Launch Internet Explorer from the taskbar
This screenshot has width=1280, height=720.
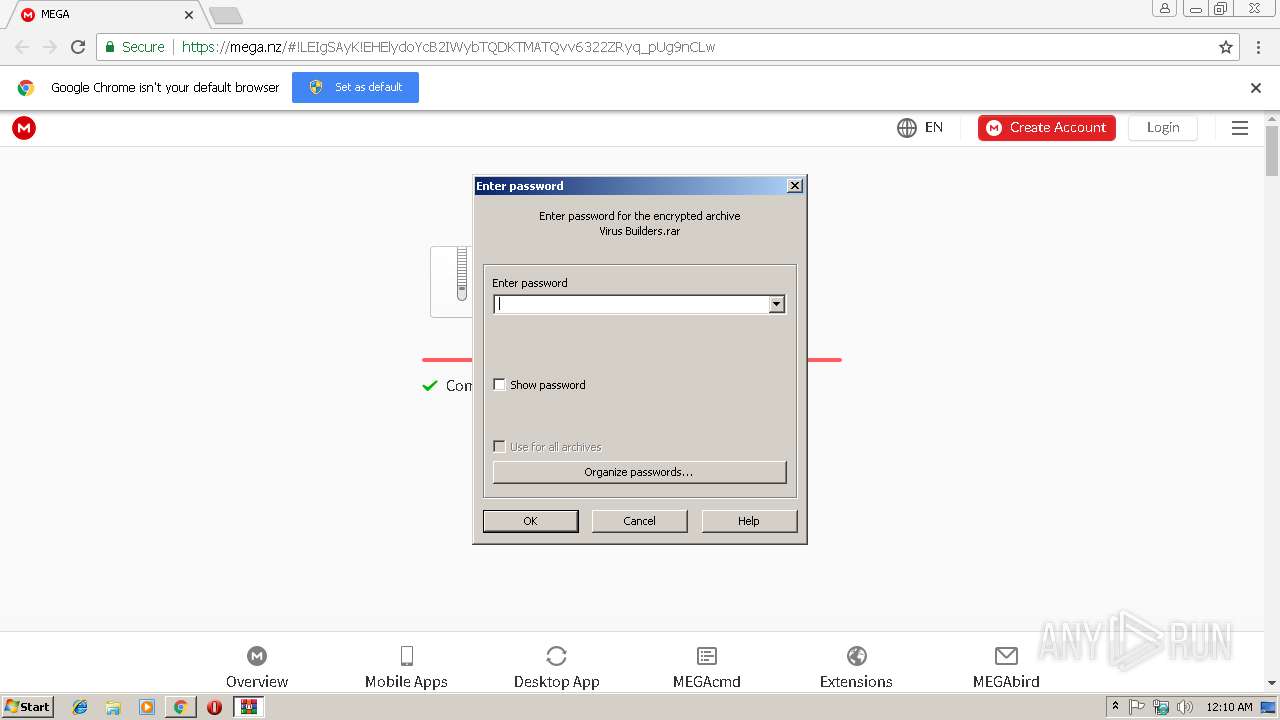80,707
